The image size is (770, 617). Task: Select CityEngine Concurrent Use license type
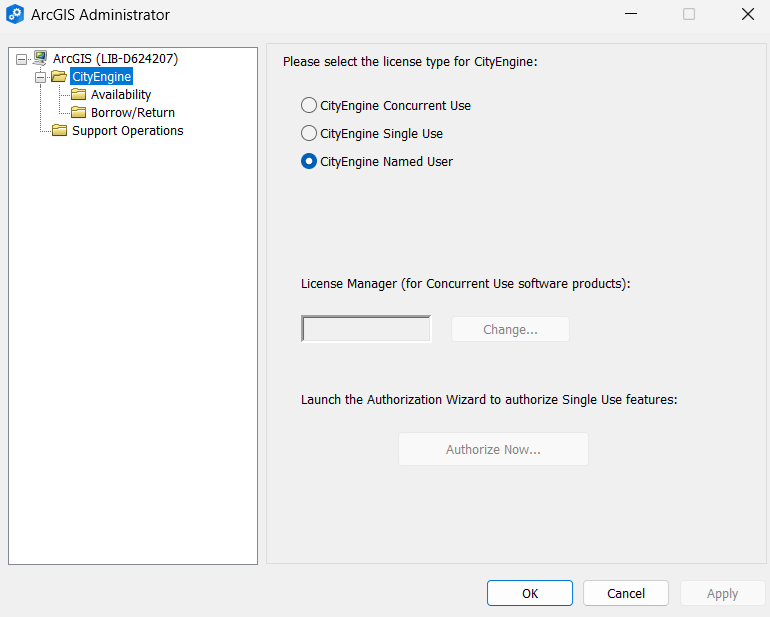pos(309,105)
